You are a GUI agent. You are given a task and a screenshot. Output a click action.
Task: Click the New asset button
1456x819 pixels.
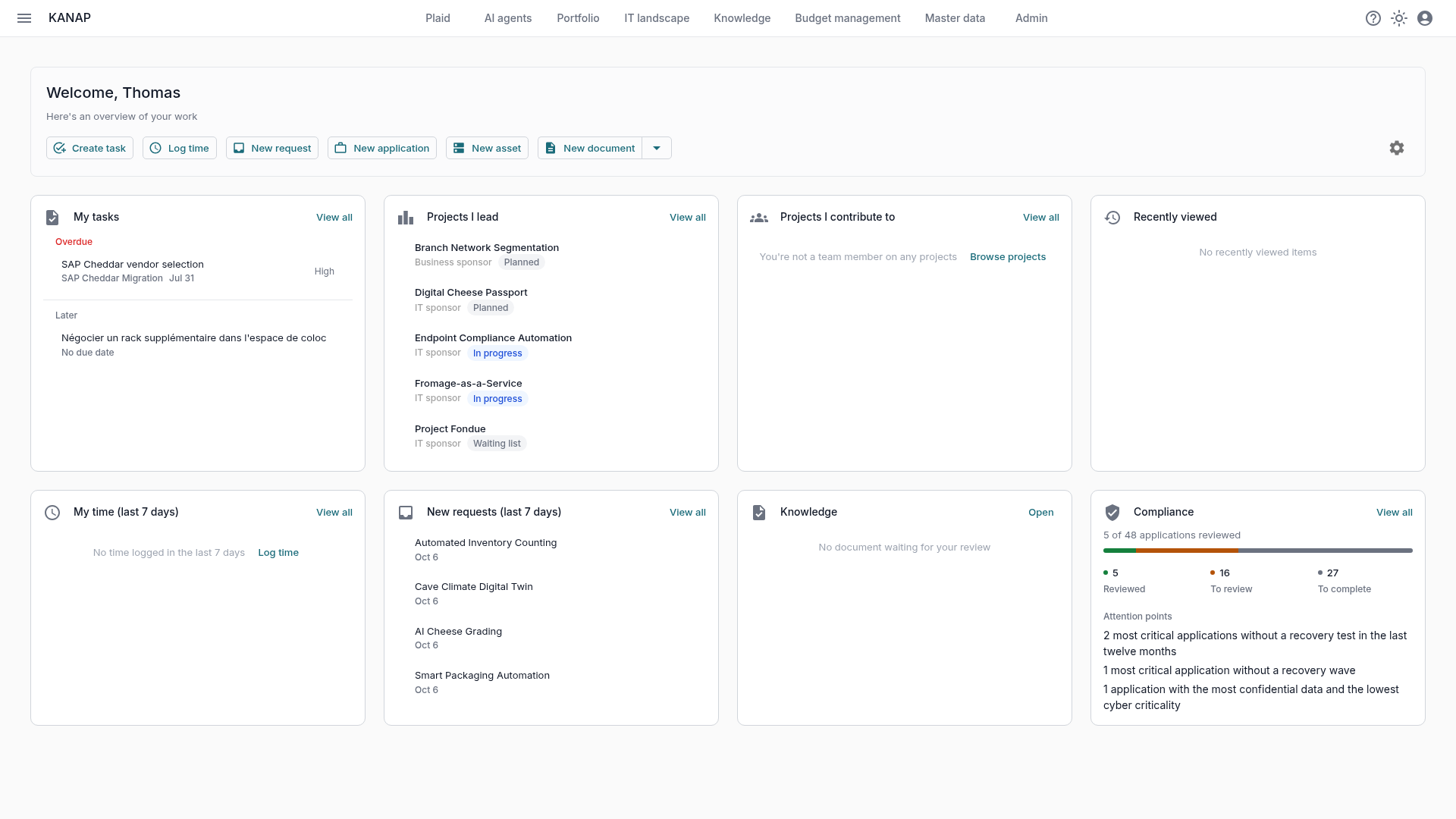(487, 148)
